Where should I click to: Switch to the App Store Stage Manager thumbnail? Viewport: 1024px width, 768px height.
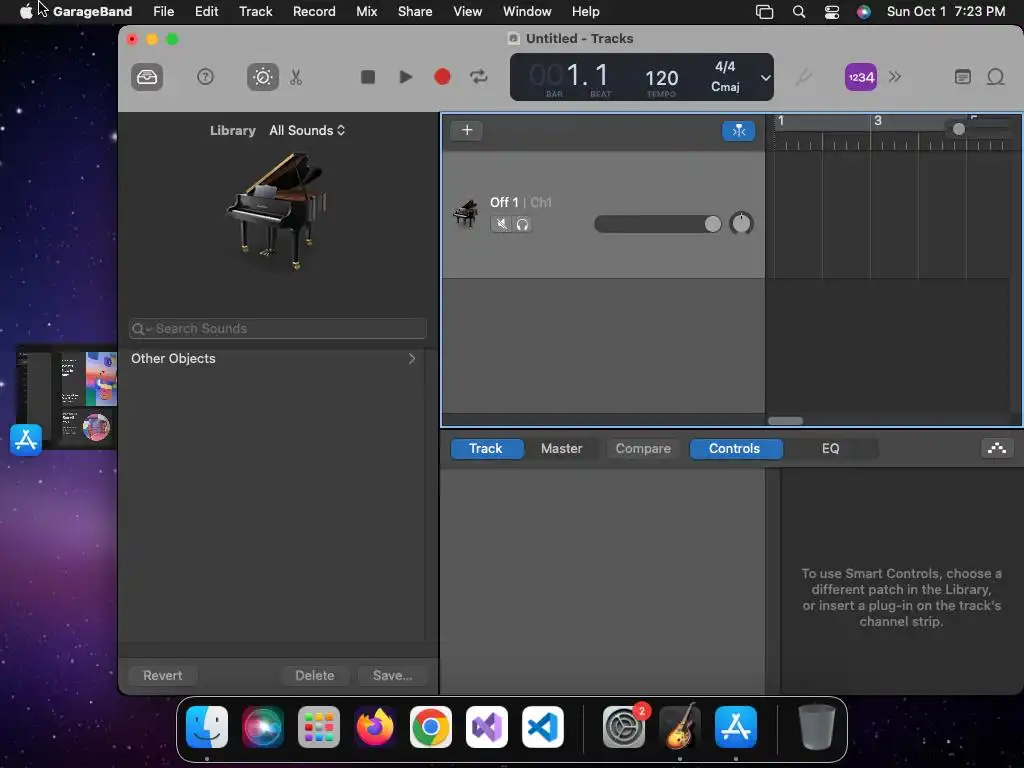tap(65, 398)
